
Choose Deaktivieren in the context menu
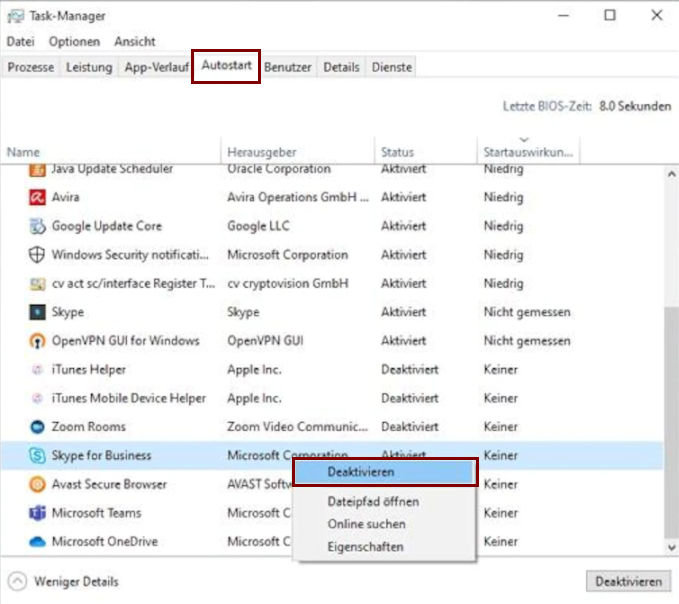[385, 472]
